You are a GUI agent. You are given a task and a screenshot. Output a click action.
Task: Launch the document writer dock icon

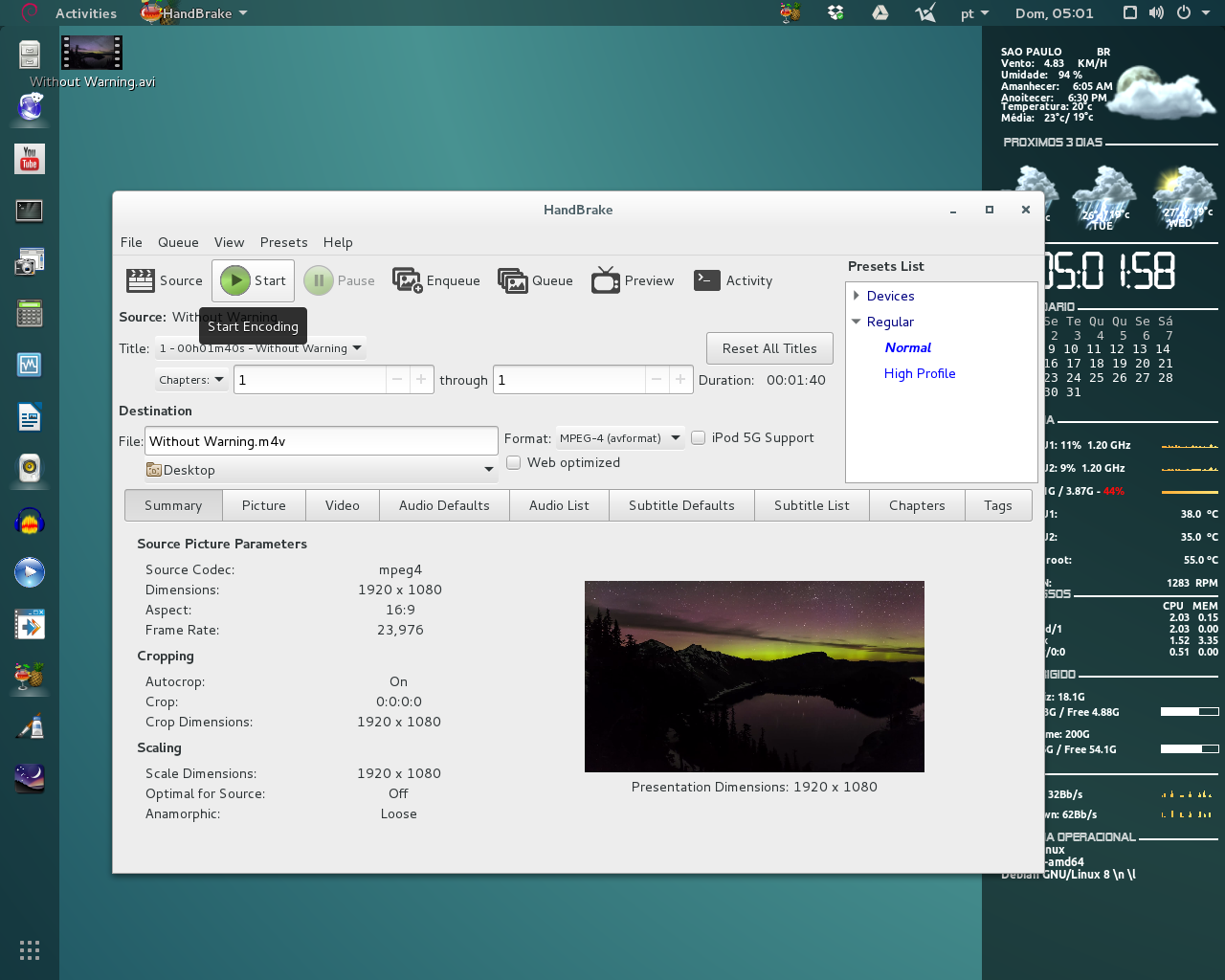click(30, 417)
